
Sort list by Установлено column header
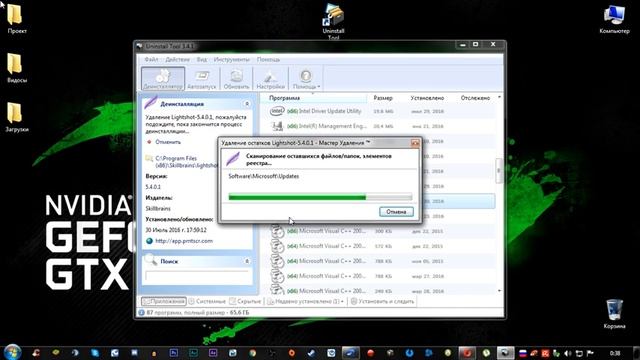pyautogui.click(x=427, y=98)
